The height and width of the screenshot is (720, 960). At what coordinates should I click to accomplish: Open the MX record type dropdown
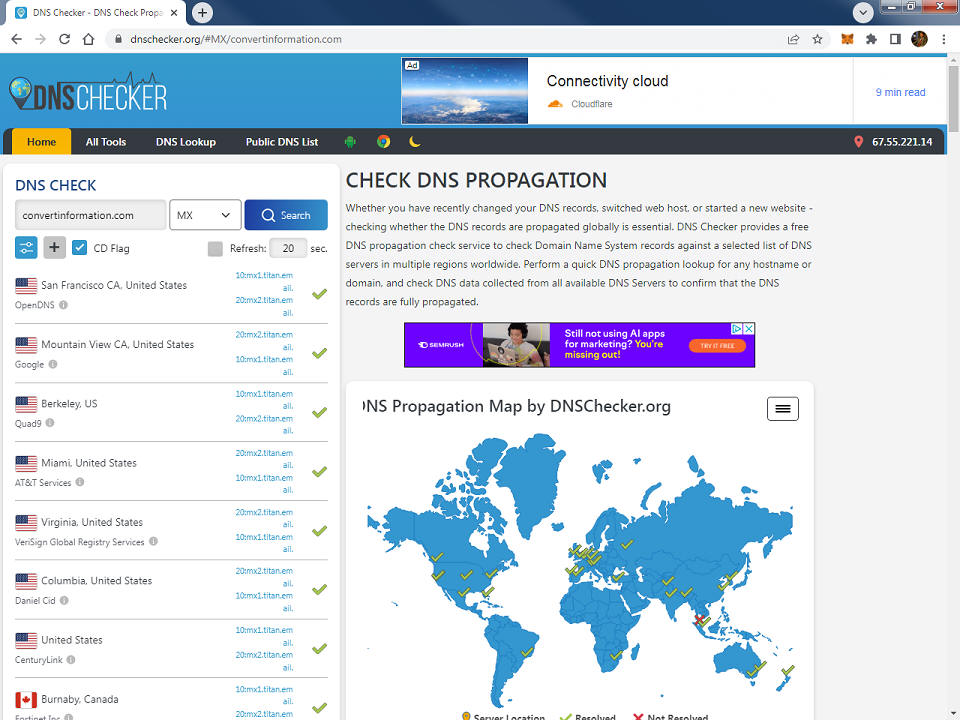205,215
